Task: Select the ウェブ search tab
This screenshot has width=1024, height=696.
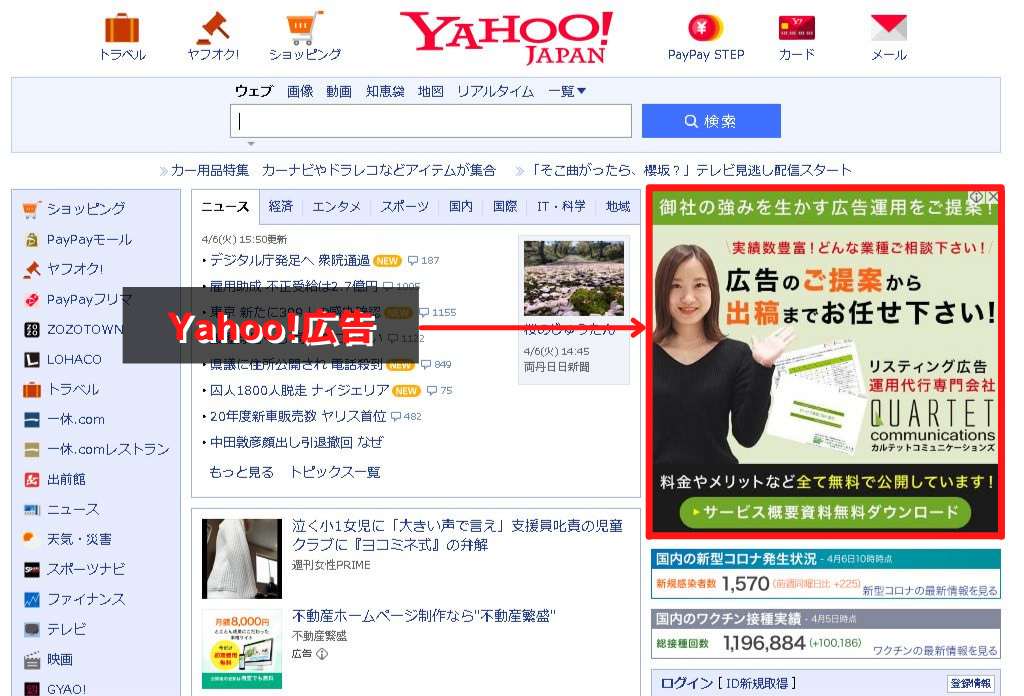Action: [253, 91]
